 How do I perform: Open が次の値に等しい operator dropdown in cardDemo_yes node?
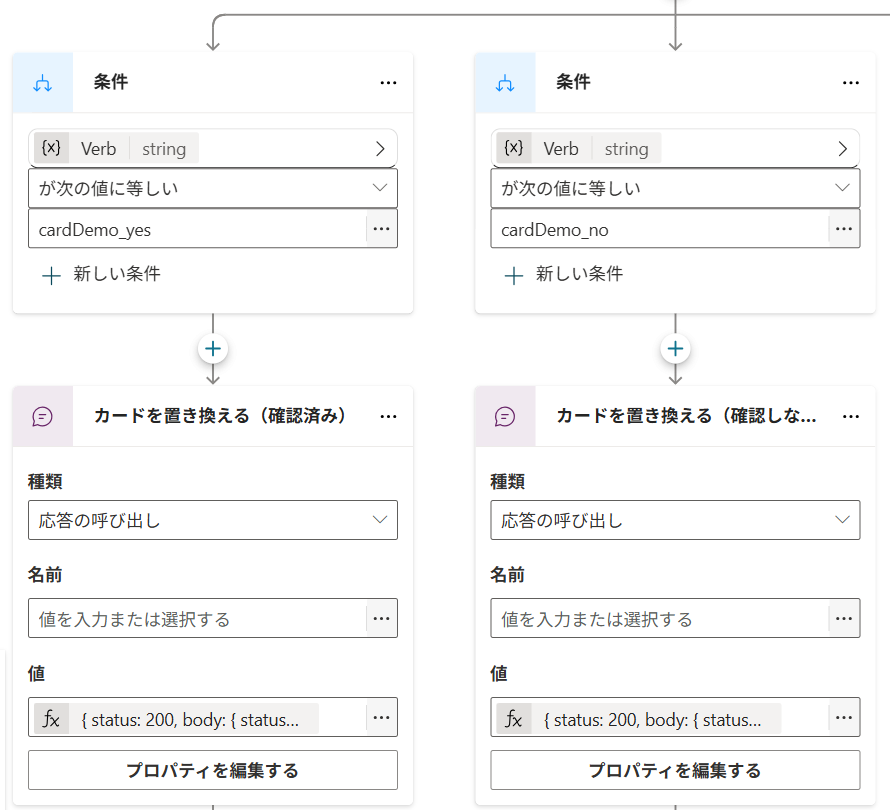[x=213, y=188]
